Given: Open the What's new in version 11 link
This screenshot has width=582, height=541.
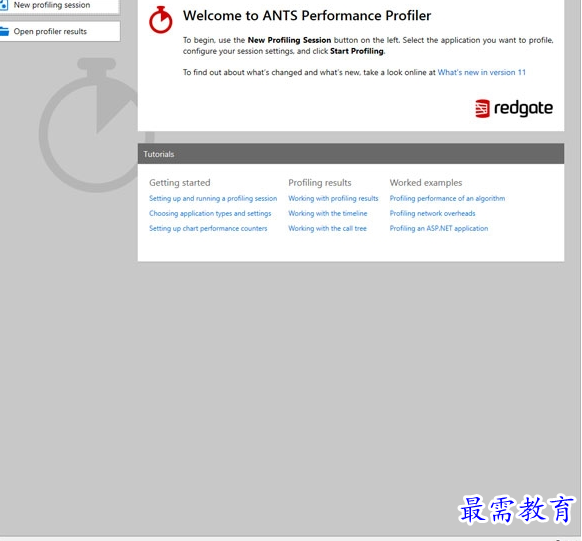Looking at the screenshot, I should point(481,72).
